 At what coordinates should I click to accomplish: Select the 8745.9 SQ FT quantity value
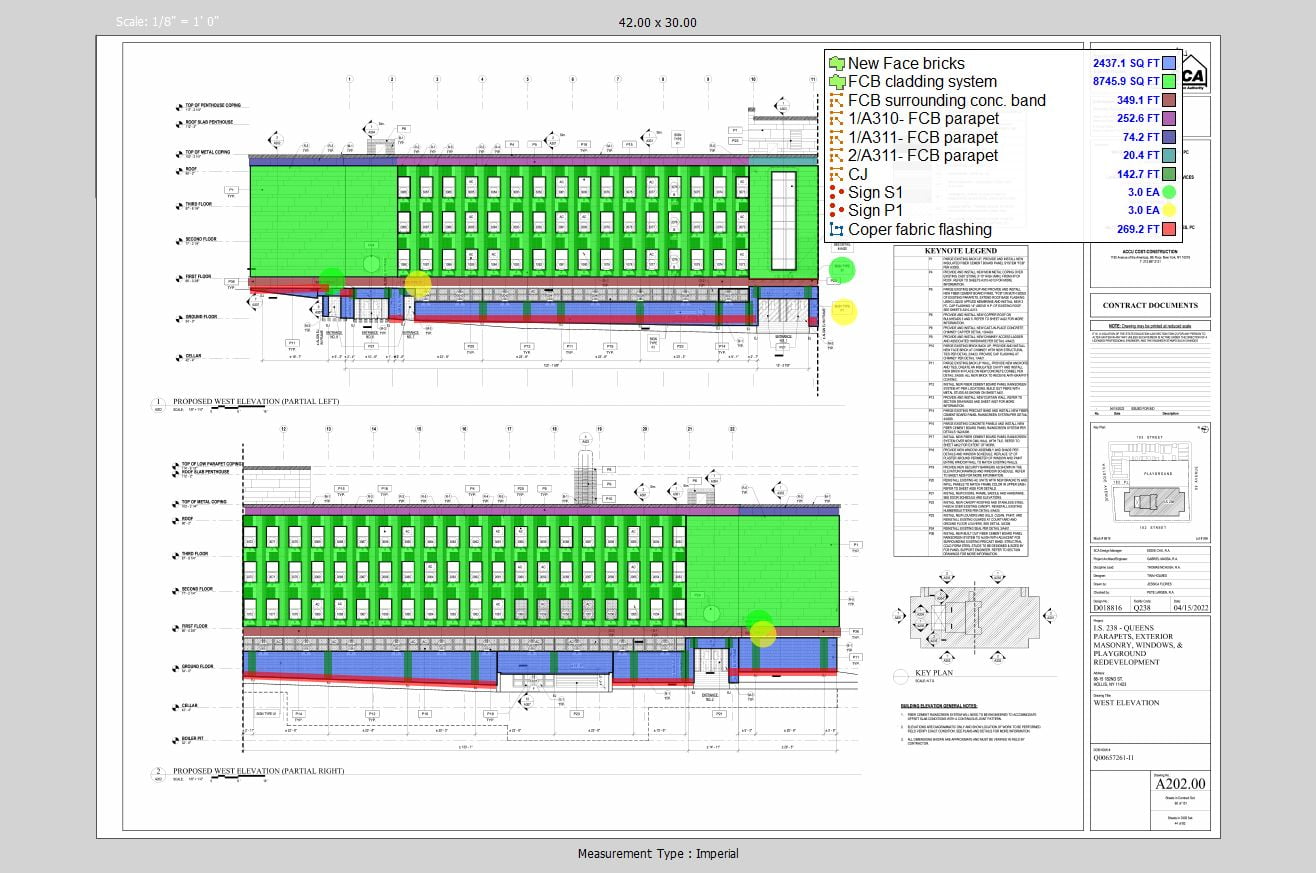pyautogui.click(x=1126, y=82)
